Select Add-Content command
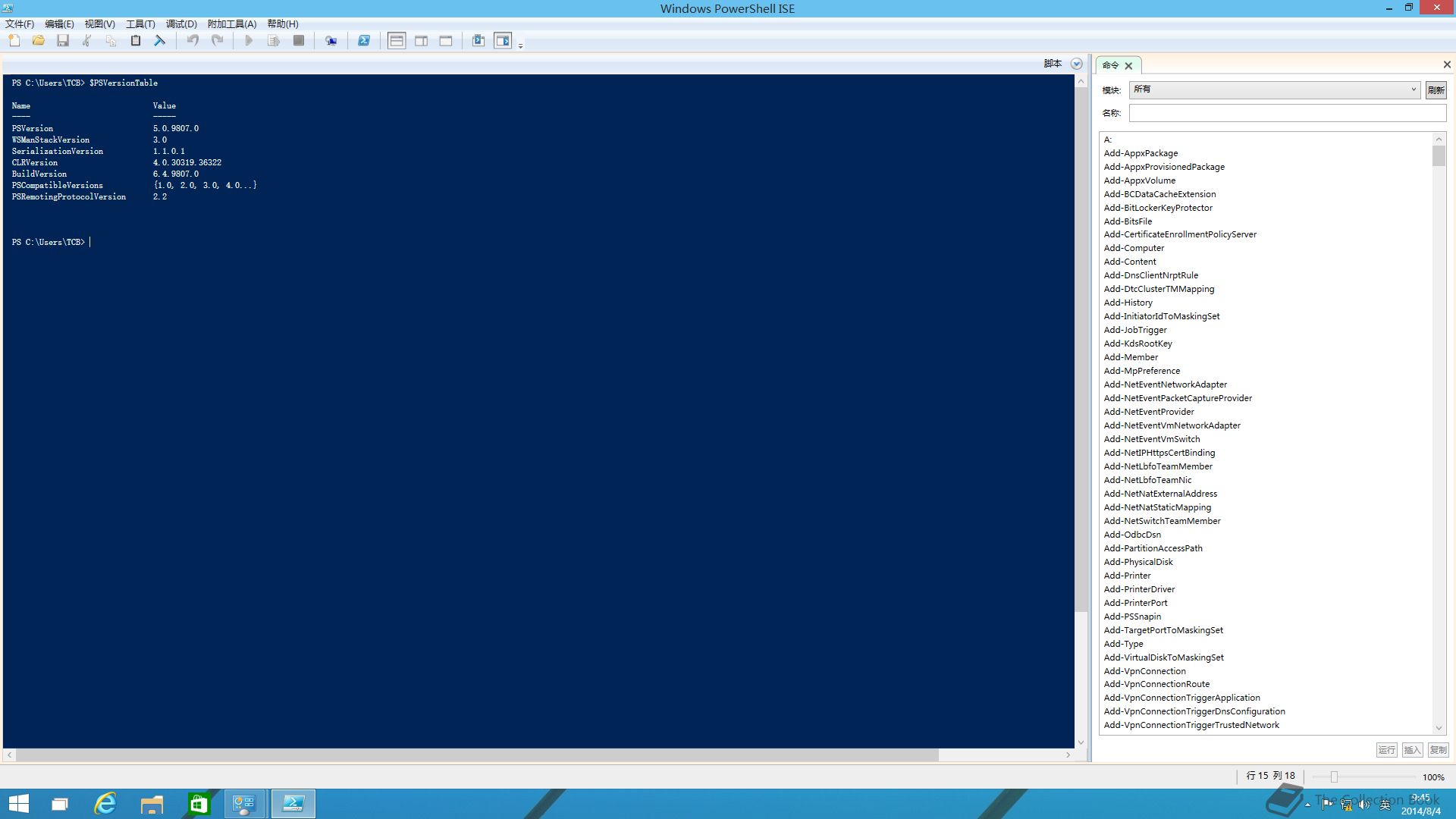1456x819 pixels. click(x=1130, y=262)
